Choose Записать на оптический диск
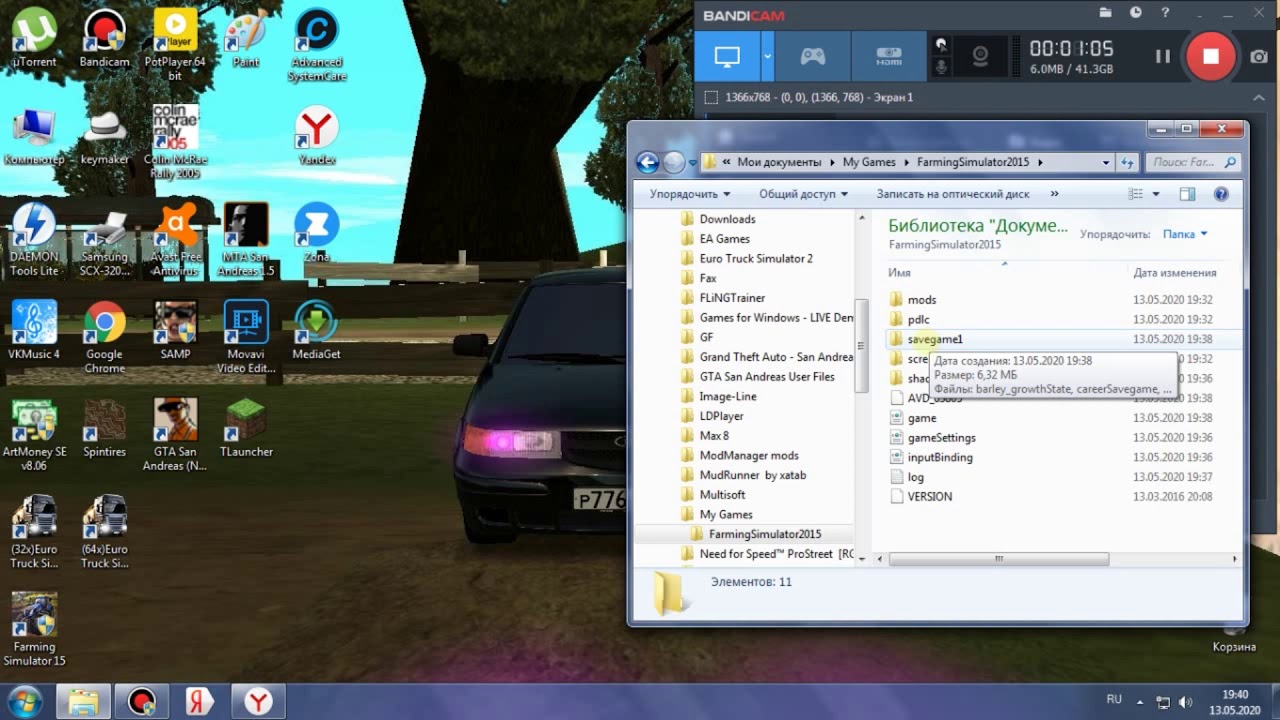The height and width of the screenshot is (720, 1280). coord(953,194)
